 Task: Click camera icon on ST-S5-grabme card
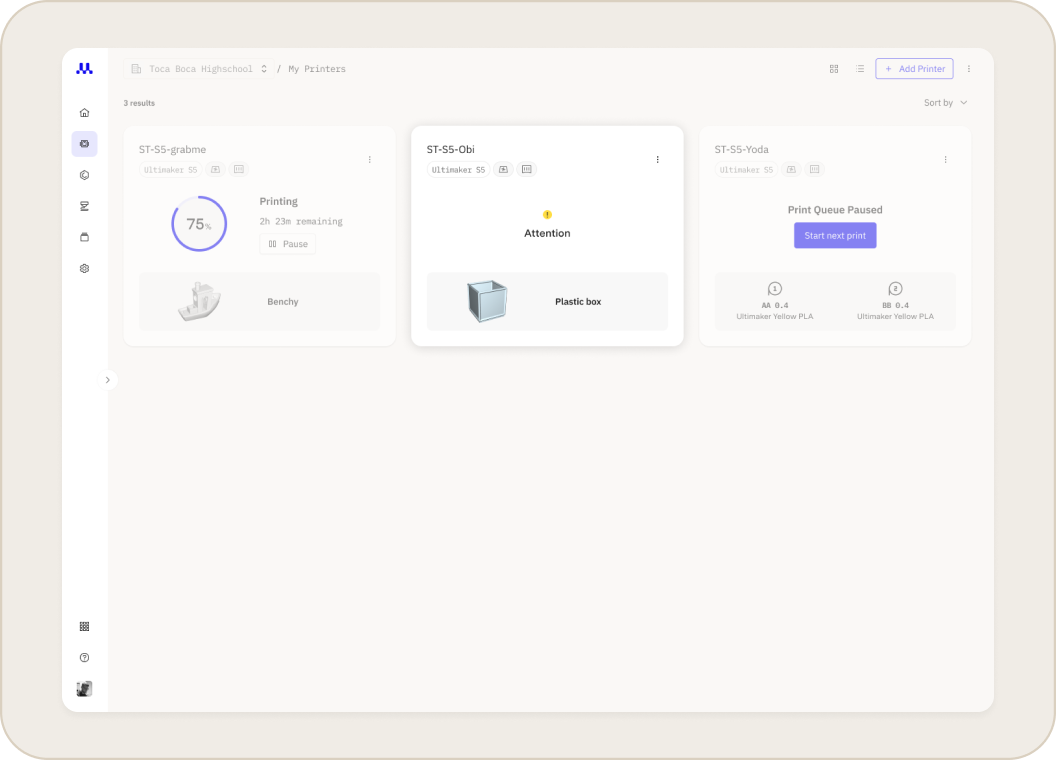216,170
